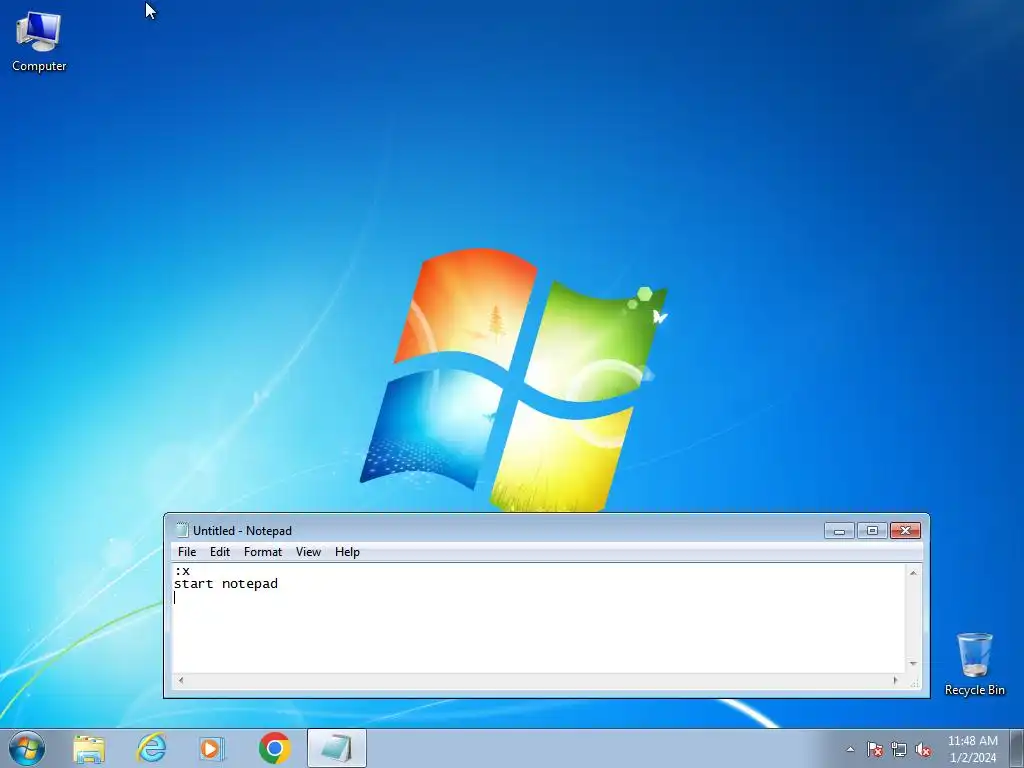Select the Recycle Bin desktop icon
This screenshot has height=768, width=1024.
(x=974, y=664)
